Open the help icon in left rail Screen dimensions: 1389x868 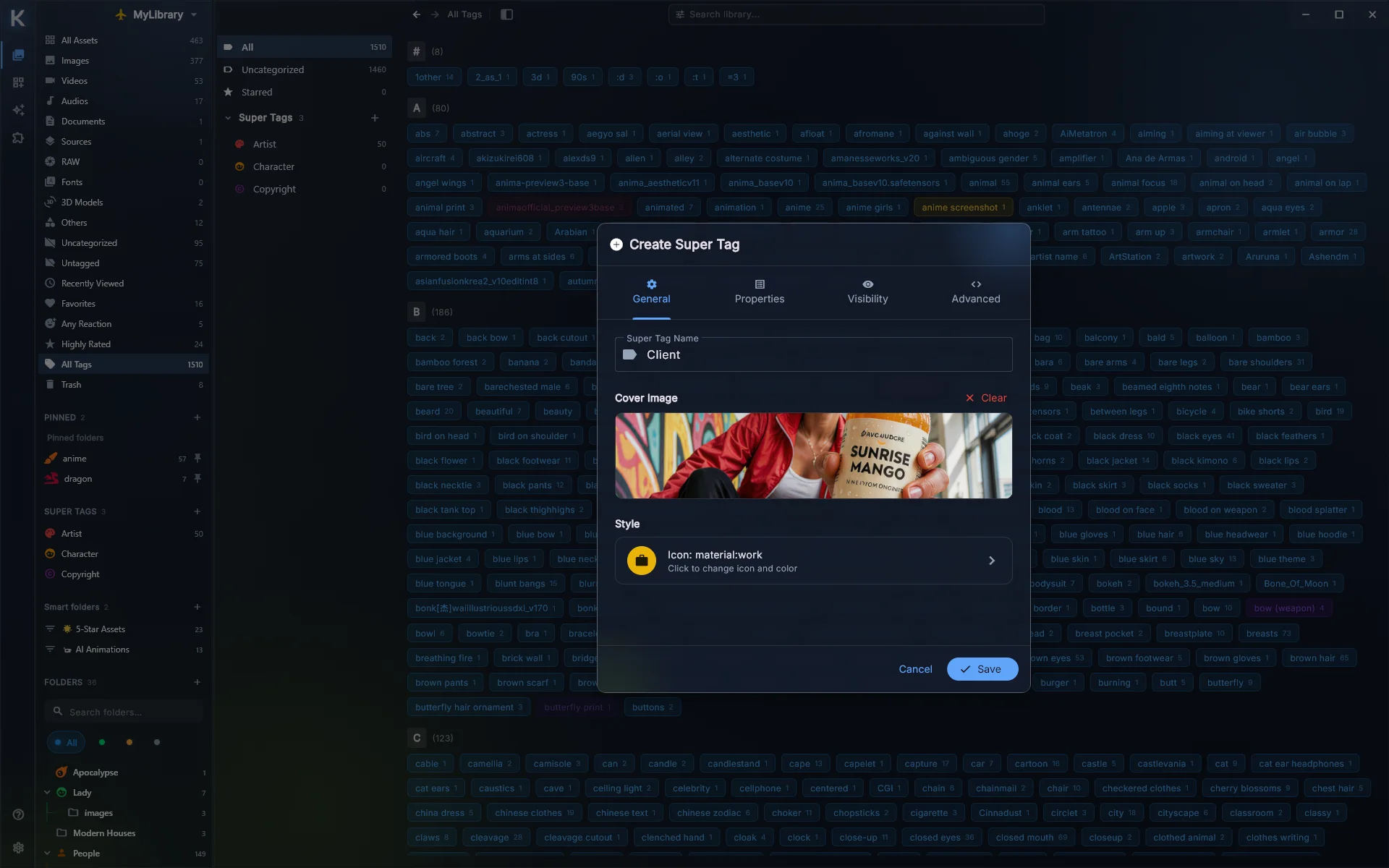[18, 814]
